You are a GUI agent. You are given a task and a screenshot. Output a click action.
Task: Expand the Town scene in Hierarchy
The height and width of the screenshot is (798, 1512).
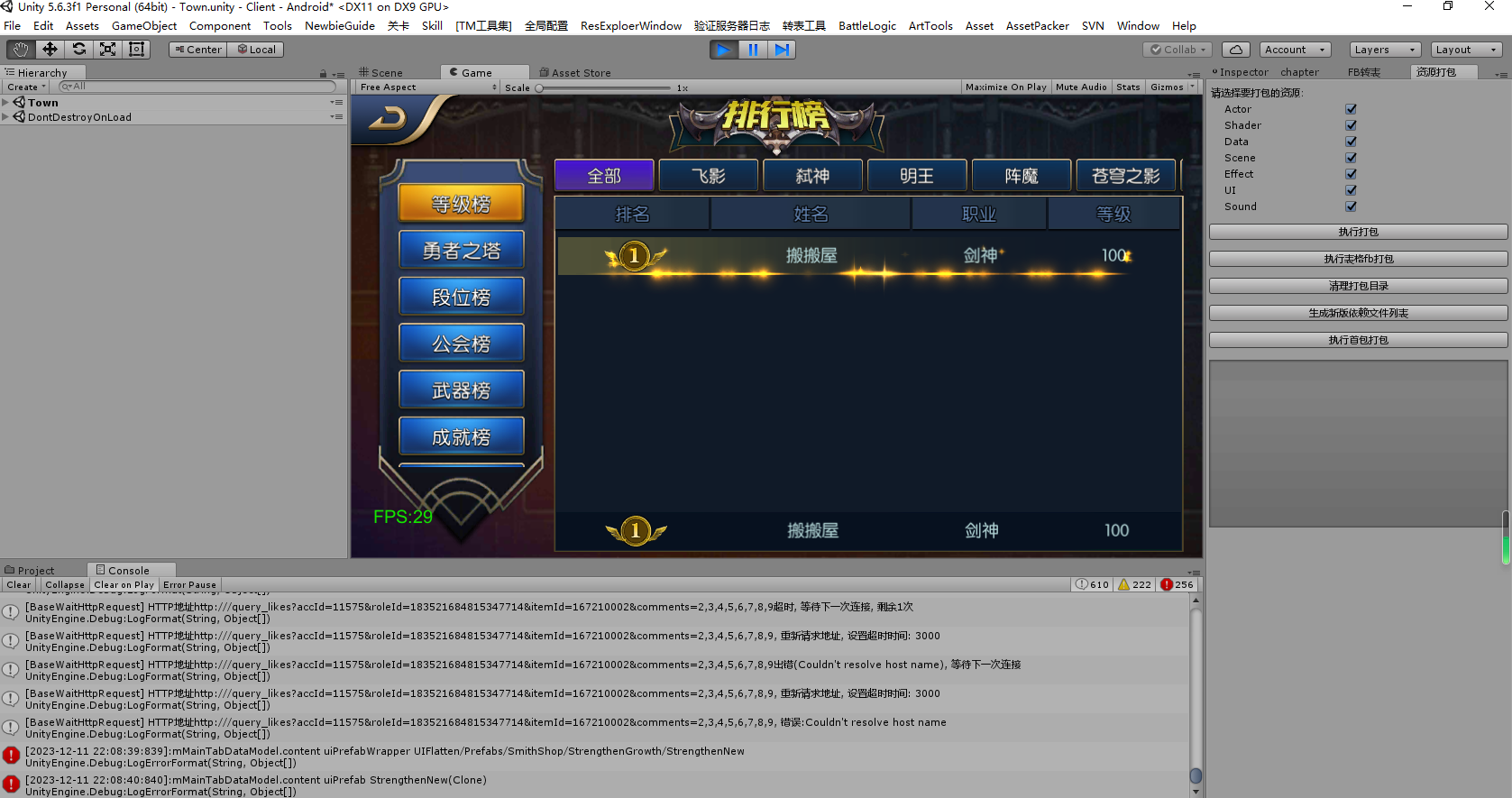pyautogui.click(x=5, y=103)
